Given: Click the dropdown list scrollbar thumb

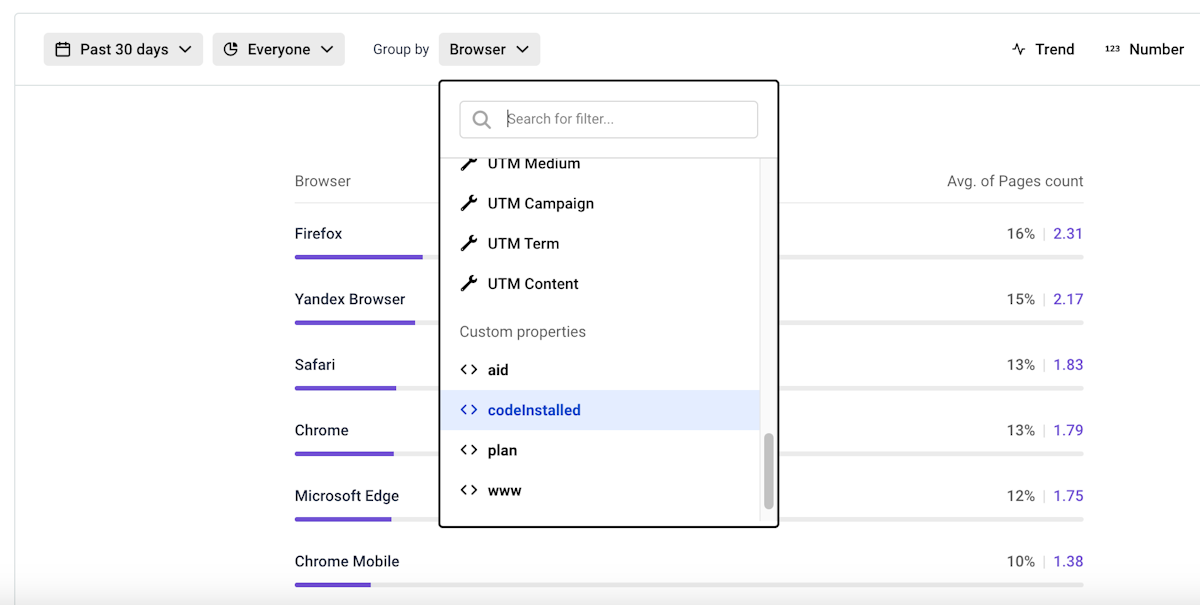Looking at the screenshot, I should point(769,471).
